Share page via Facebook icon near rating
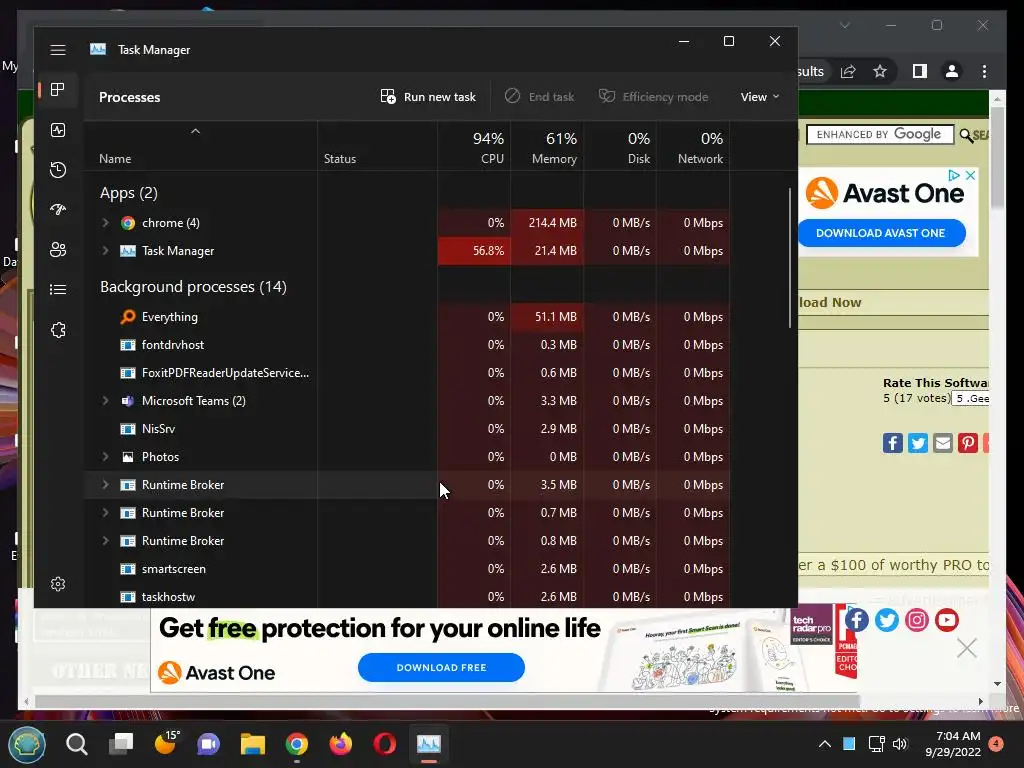Screen dimensions: 1024x768 893,443
